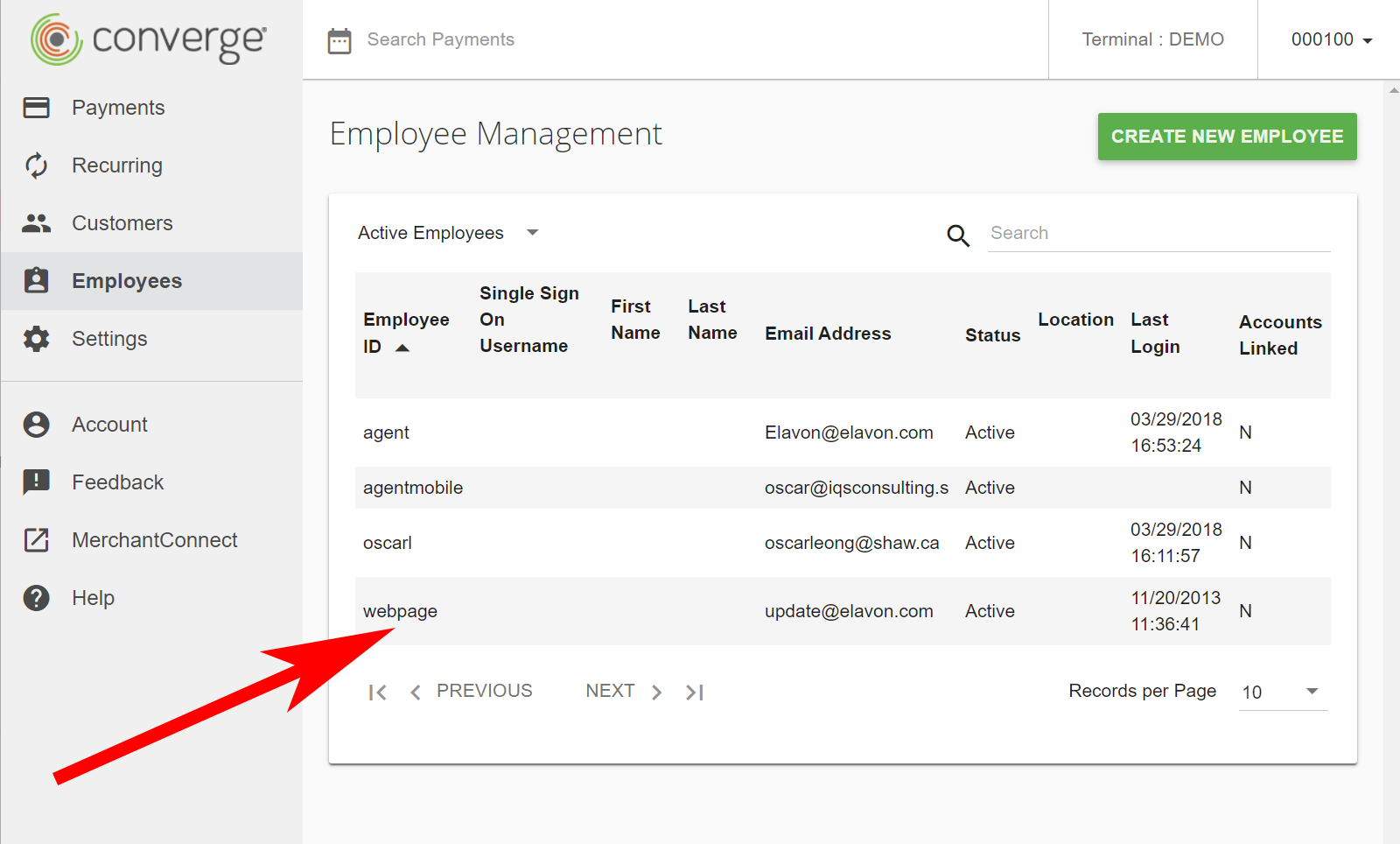Click email update@elavon.com
Viewport: 1400px width, 844px height.
(849, 611)
